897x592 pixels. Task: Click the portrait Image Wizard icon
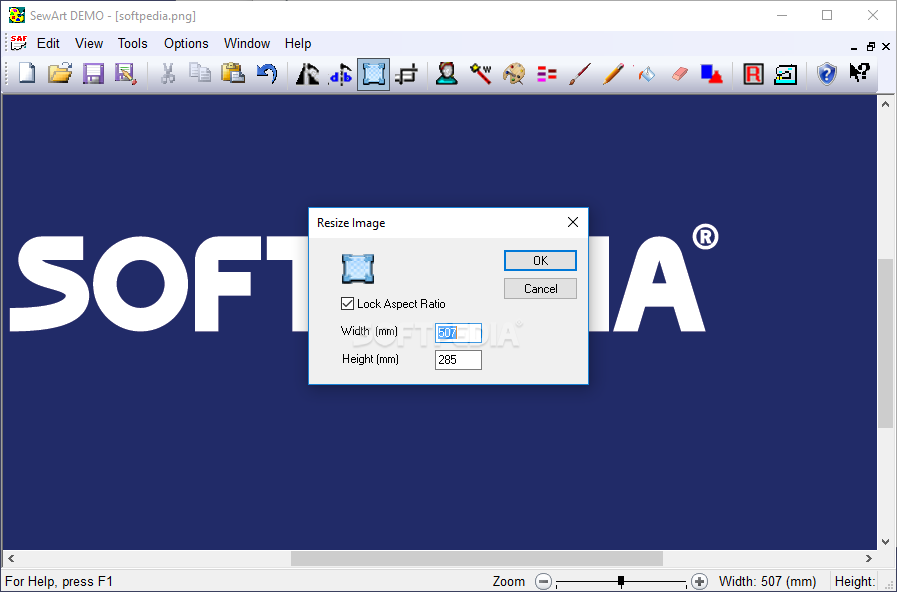(446, 74)
